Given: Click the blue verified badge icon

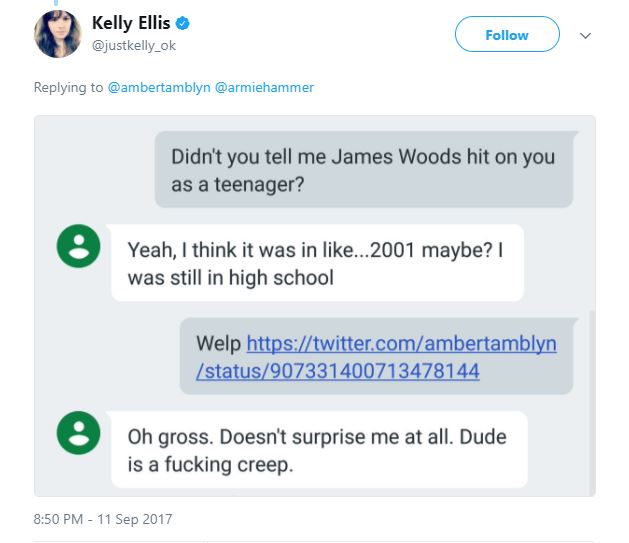Looking at the screenshot, I should 183,24.
